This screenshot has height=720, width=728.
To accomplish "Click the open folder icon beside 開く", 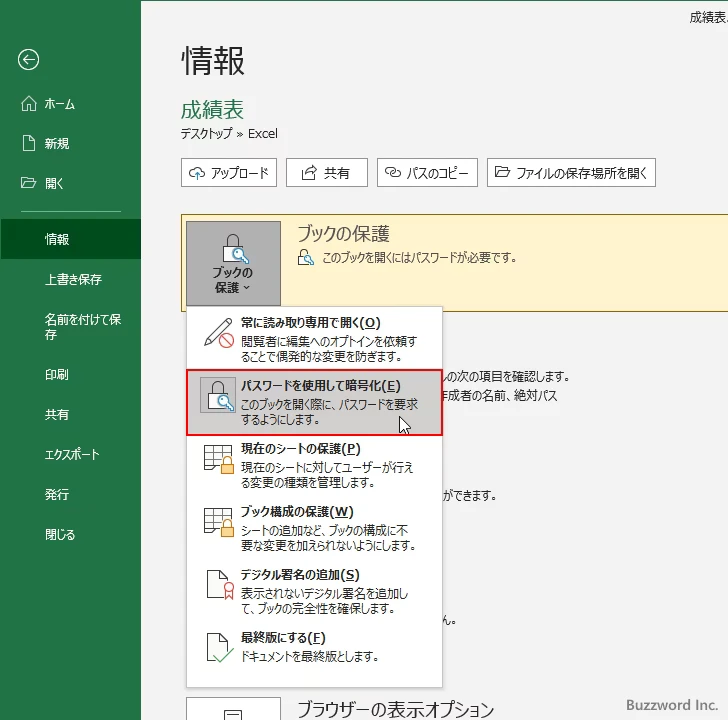I will [x=28, y=183].
